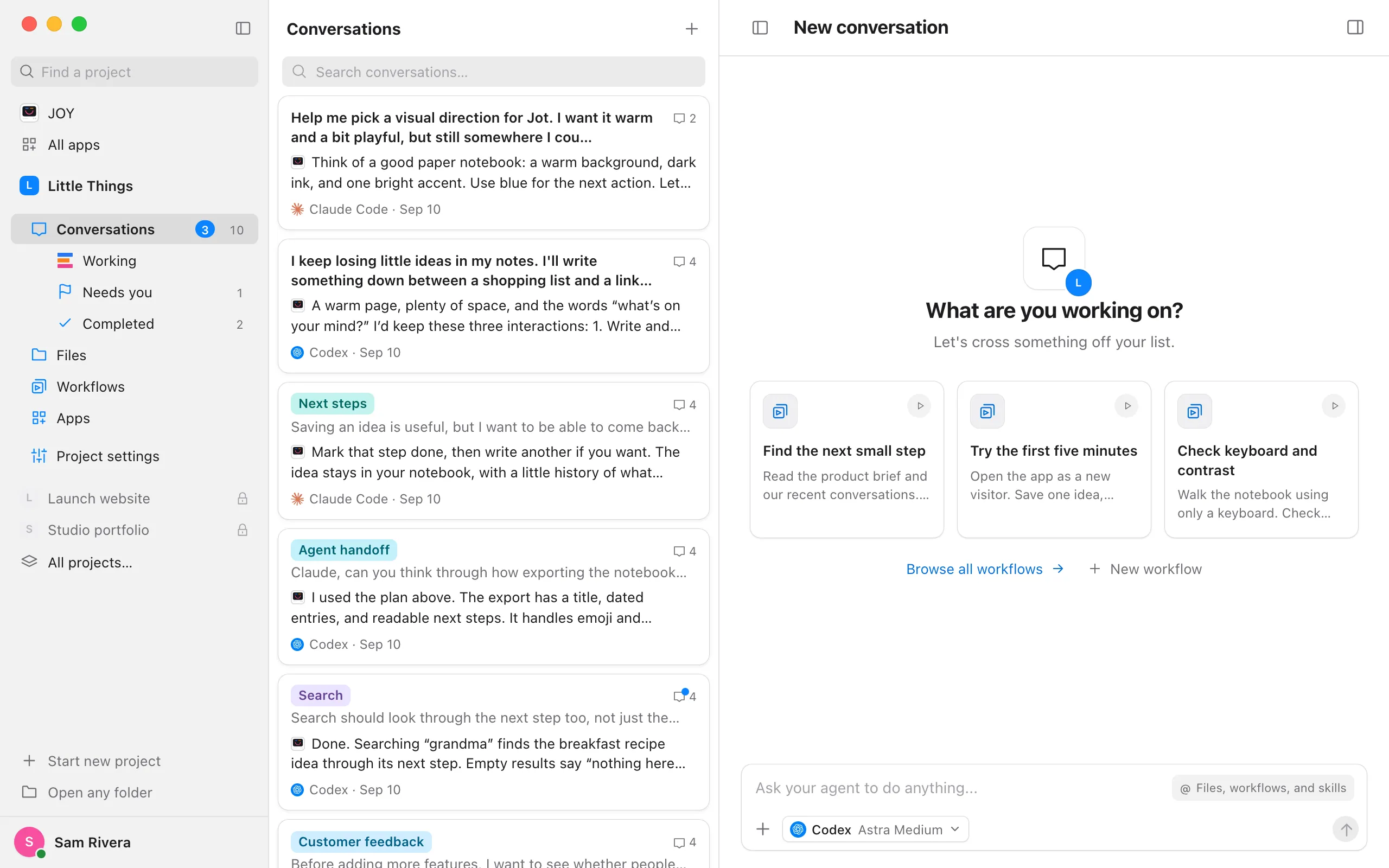The height and width of the screenshot is (868, 1389).
Task: Click Start new project
Action: 135,761
